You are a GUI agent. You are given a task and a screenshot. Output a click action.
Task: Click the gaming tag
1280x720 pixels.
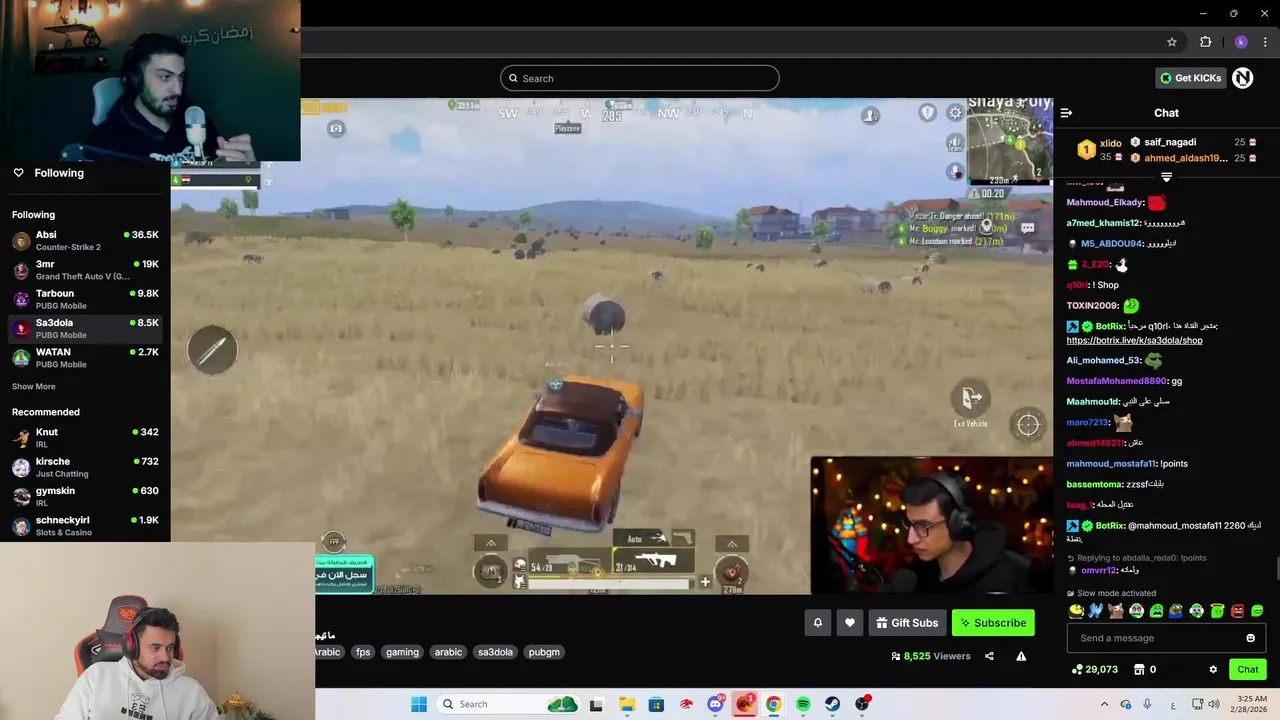point(402,652)
